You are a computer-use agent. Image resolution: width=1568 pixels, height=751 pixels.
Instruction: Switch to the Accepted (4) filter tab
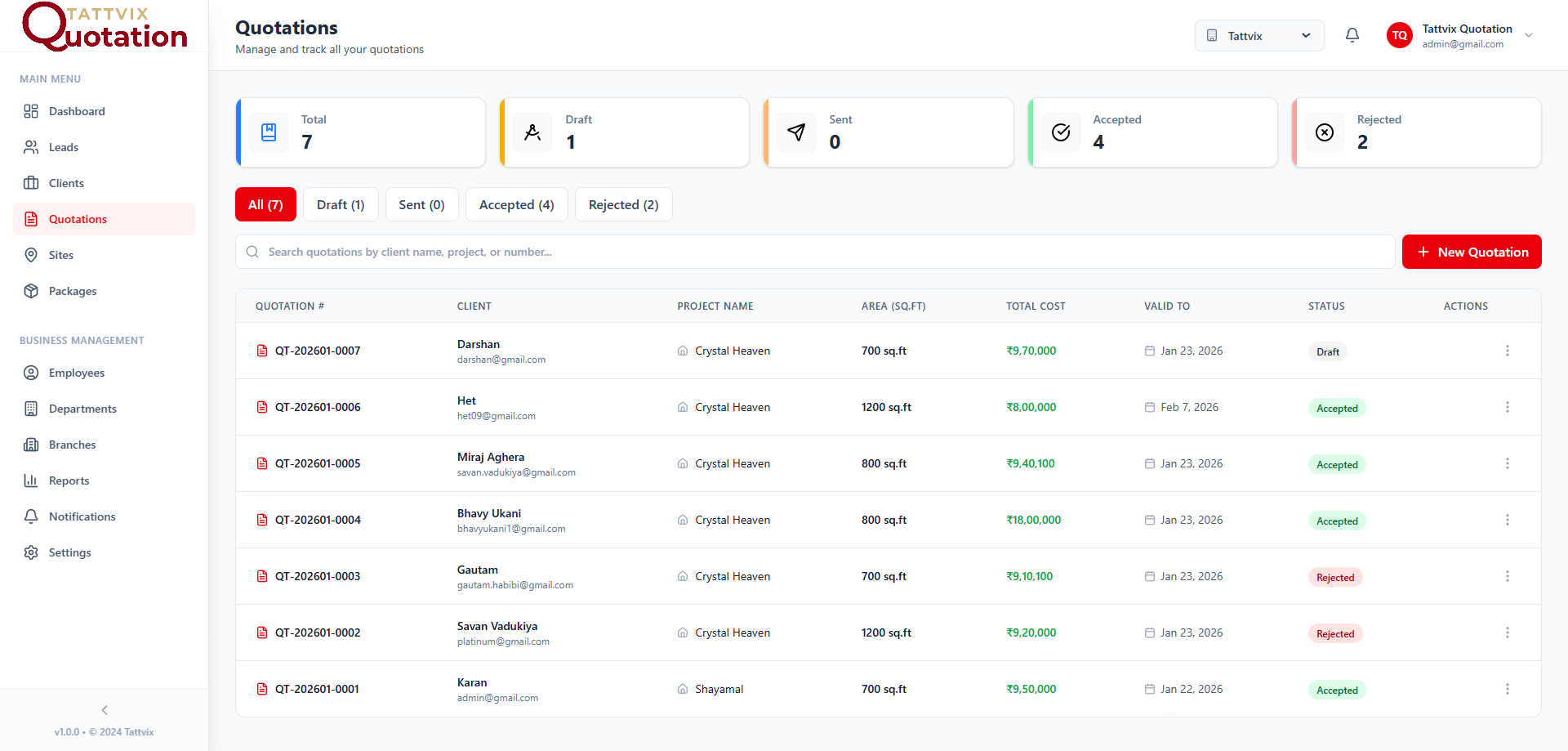point(516,204)
